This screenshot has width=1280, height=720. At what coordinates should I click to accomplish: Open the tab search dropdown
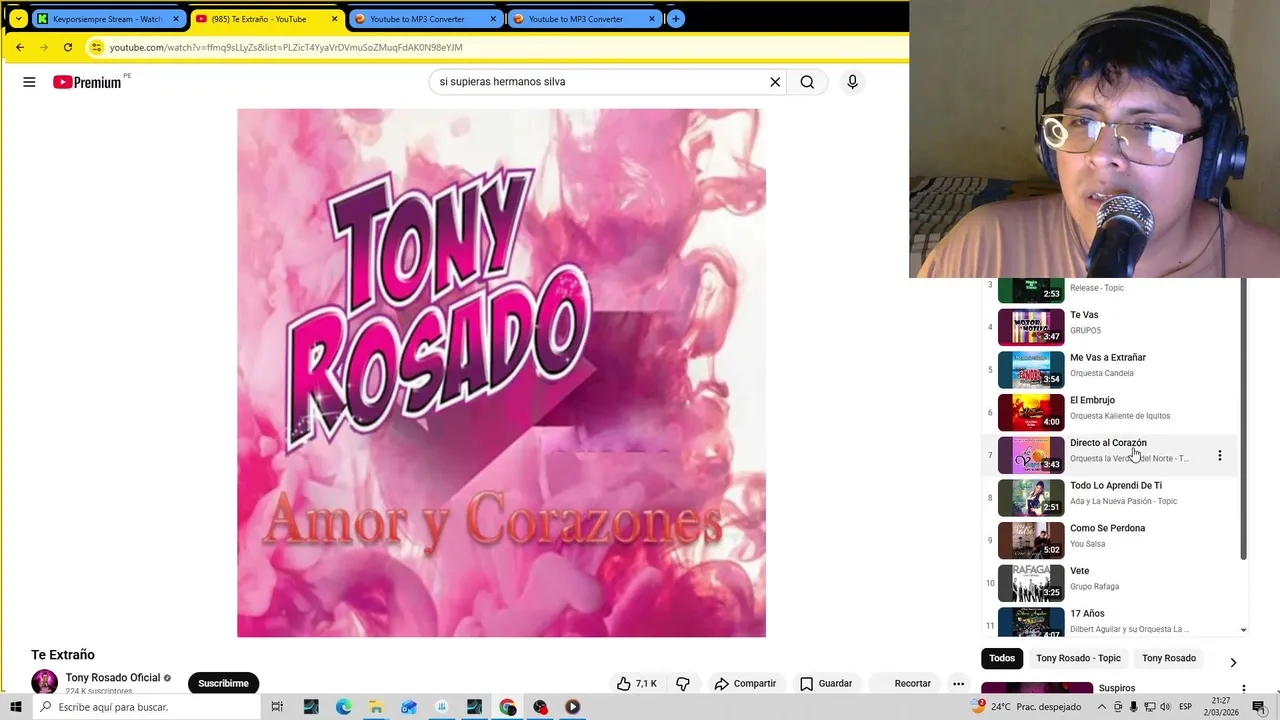coord(18,19)
